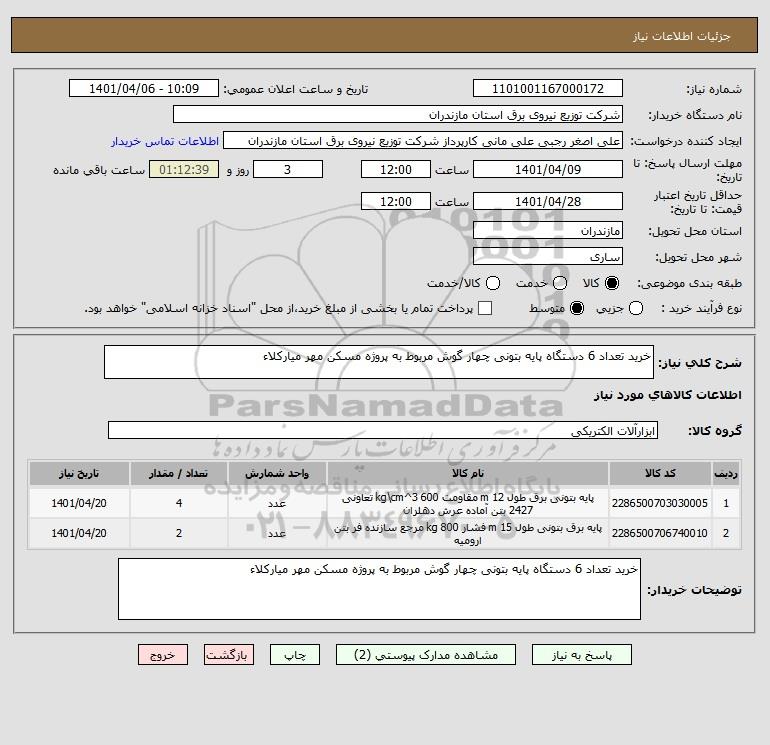The width and height of the screenshot is (770, 745).
Task: Click the جزئیات اطلاعات نیاز page header
Action: point(682,36)
